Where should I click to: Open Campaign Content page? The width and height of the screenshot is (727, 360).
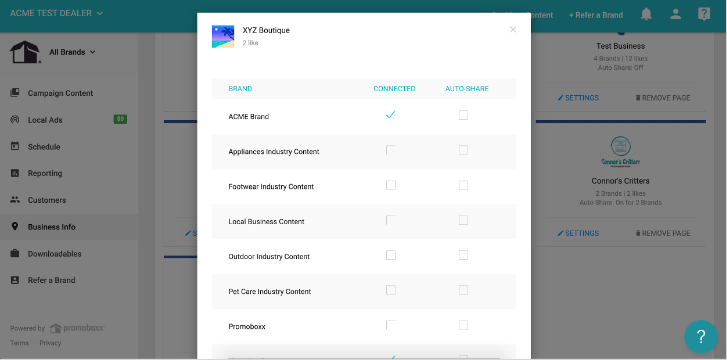pos(60,93)
